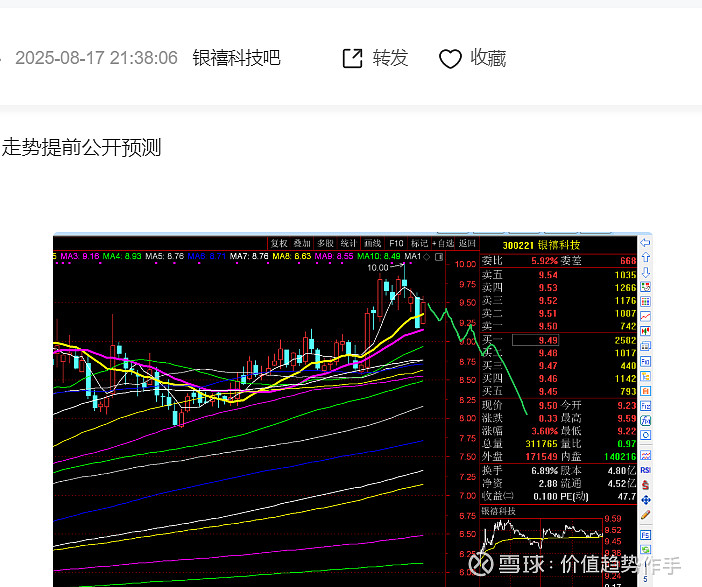The height and width of the screenshot is (587, 702).
Task: Click the 返回 toolbar button
Action: [467, 244]
